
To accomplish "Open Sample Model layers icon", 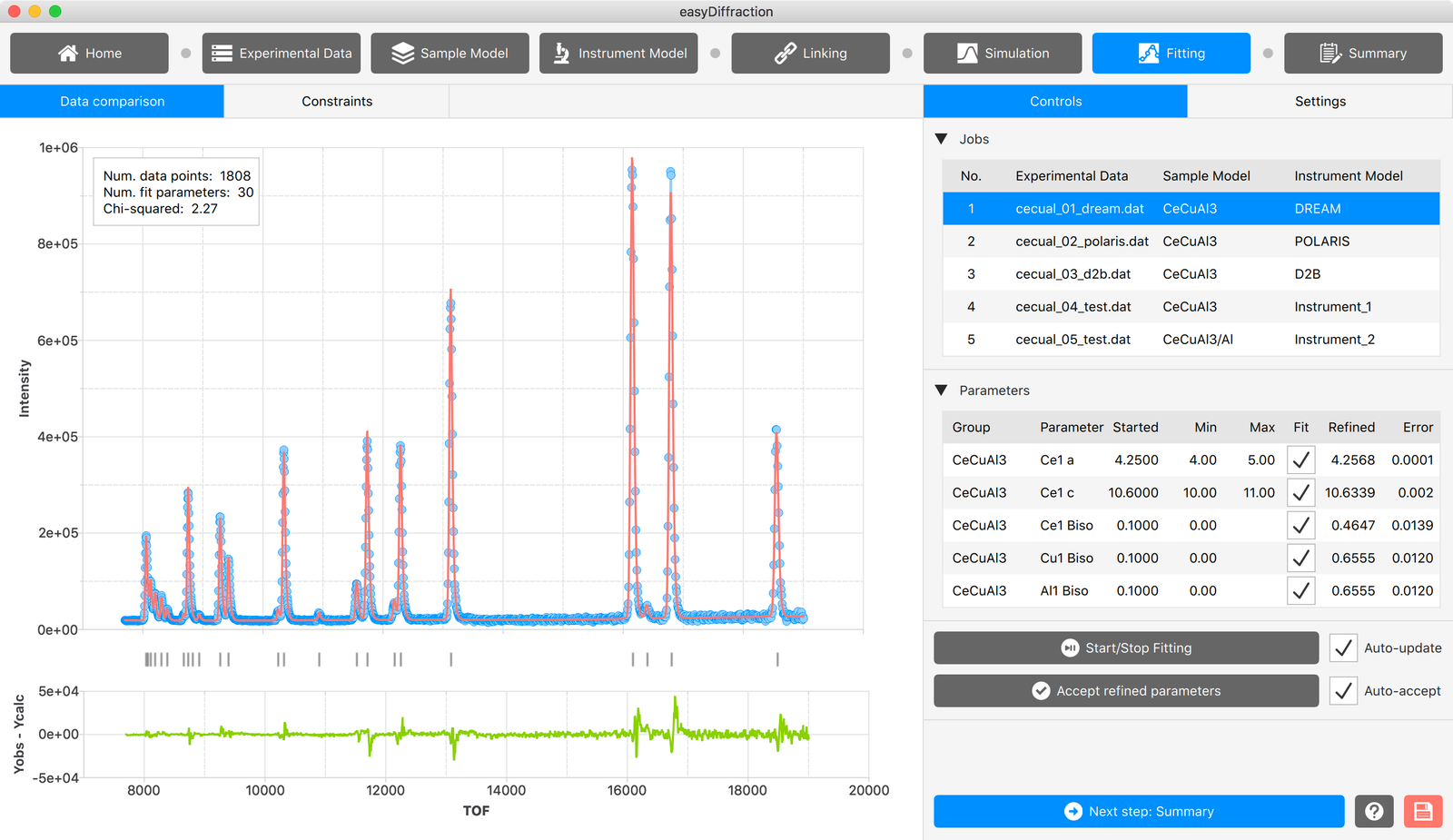I will click(403, 54).
